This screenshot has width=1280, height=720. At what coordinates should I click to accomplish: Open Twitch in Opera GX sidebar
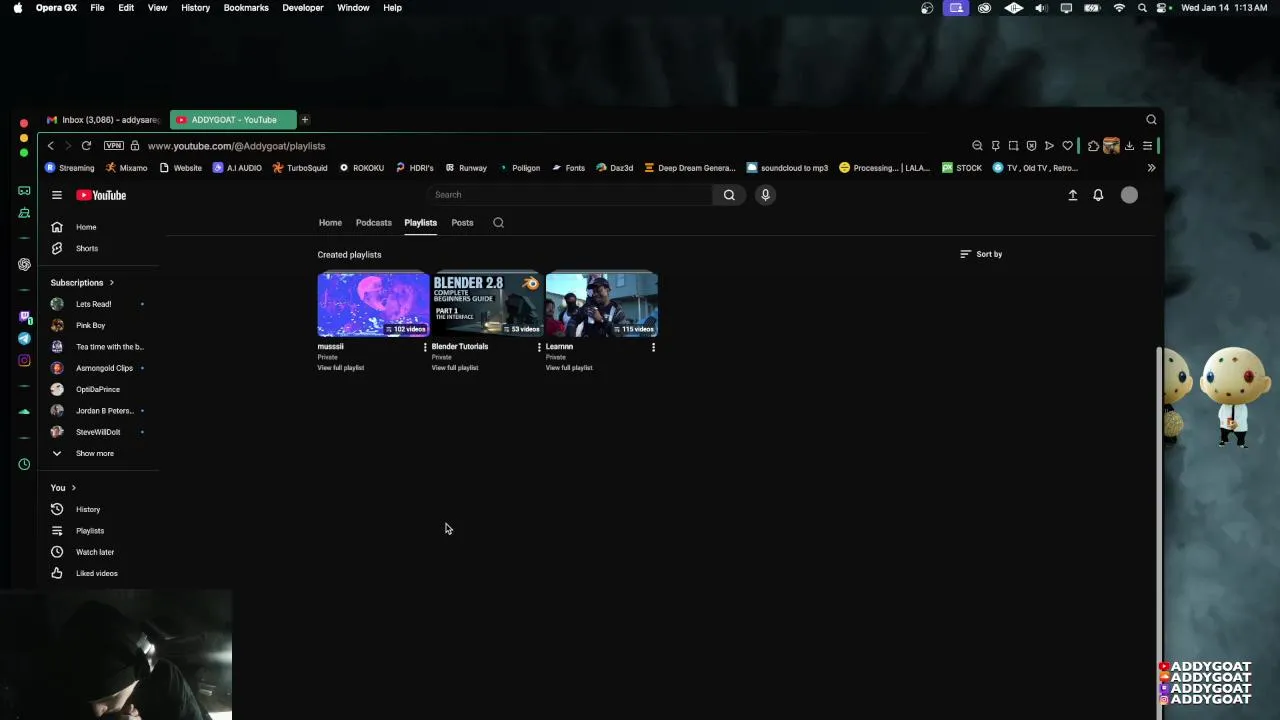(24, 317)
